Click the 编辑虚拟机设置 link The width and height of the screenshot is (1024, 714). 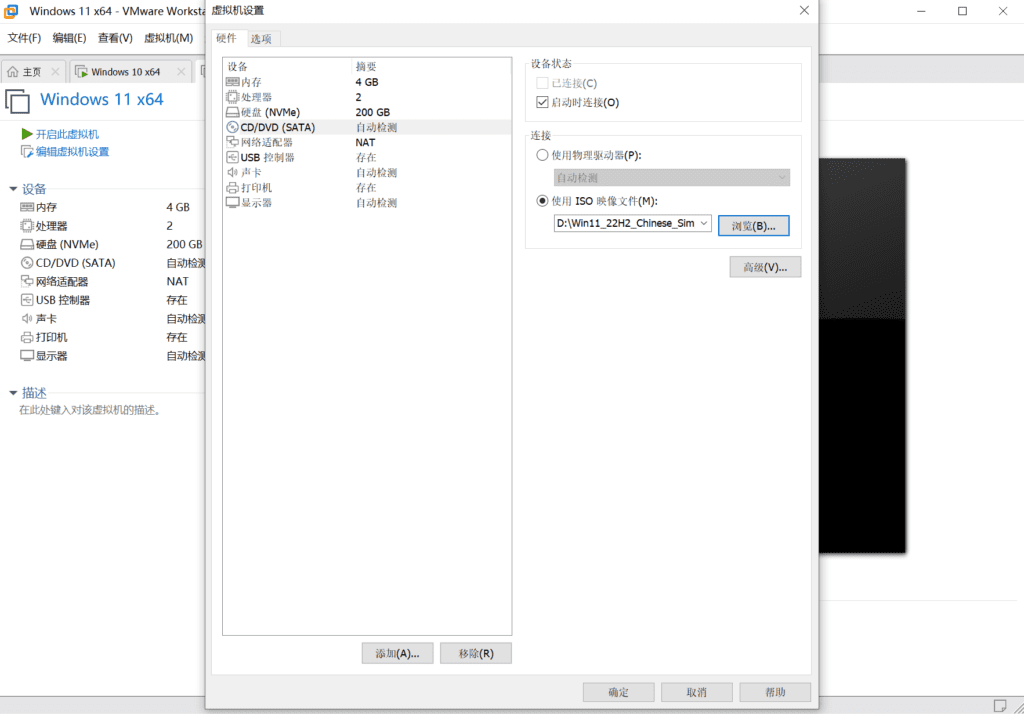pos(72,152)
